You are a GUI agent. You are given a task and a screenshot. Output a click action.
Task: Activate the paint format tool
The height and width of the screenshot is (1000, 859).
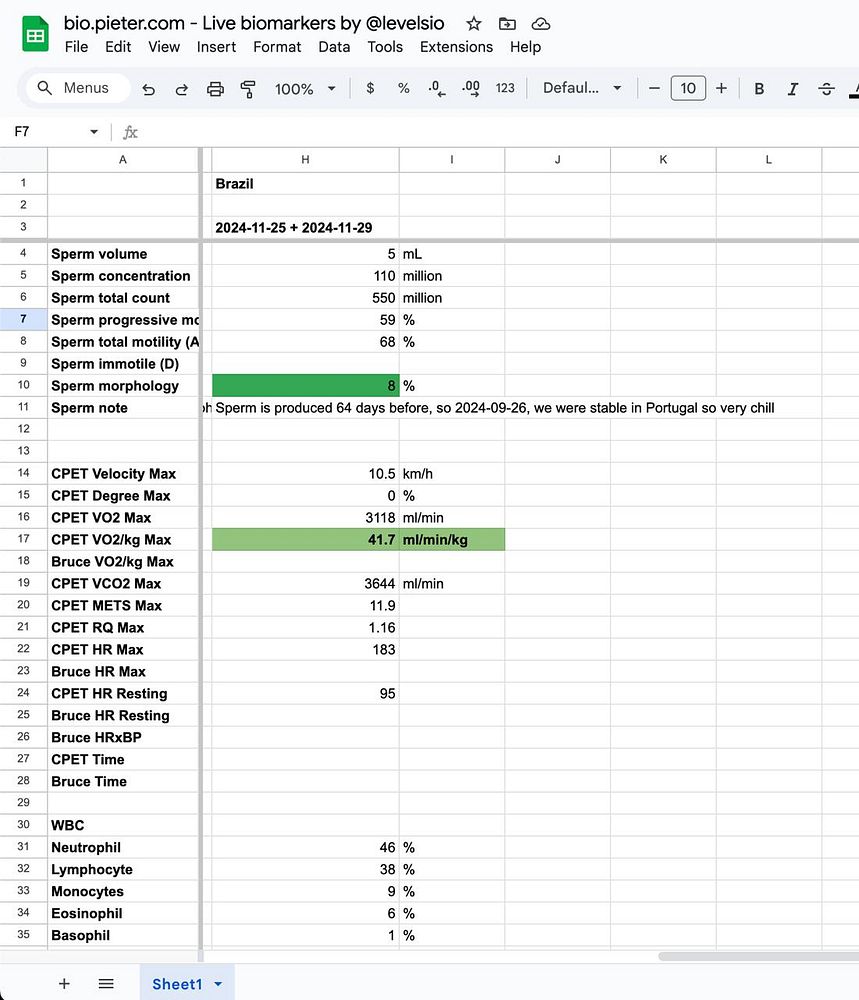(248, 89)
